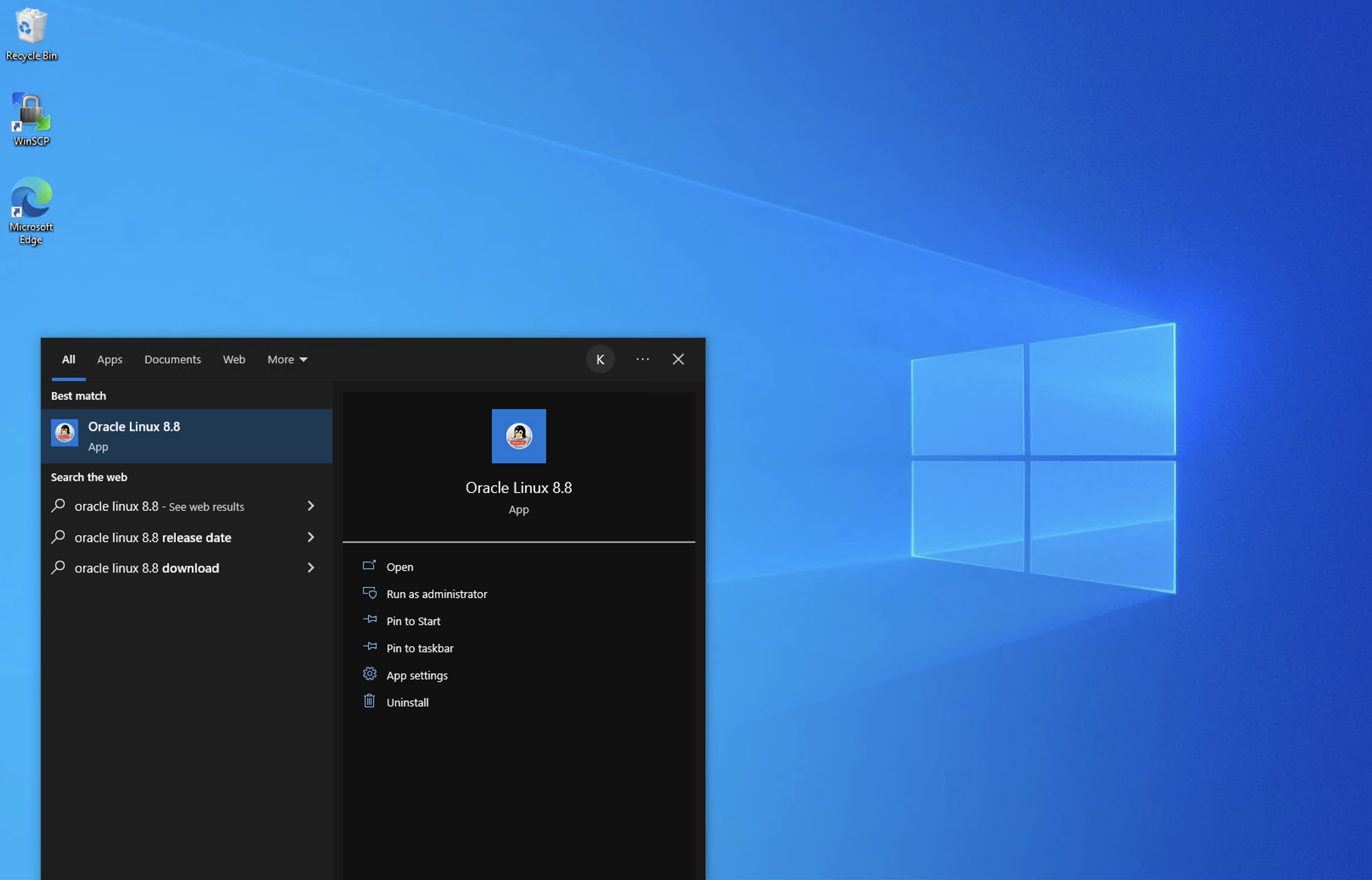Viewport: 1372px width, 880px height.
Task: Click the gear icon for App settings
Action: pos(369,674)
